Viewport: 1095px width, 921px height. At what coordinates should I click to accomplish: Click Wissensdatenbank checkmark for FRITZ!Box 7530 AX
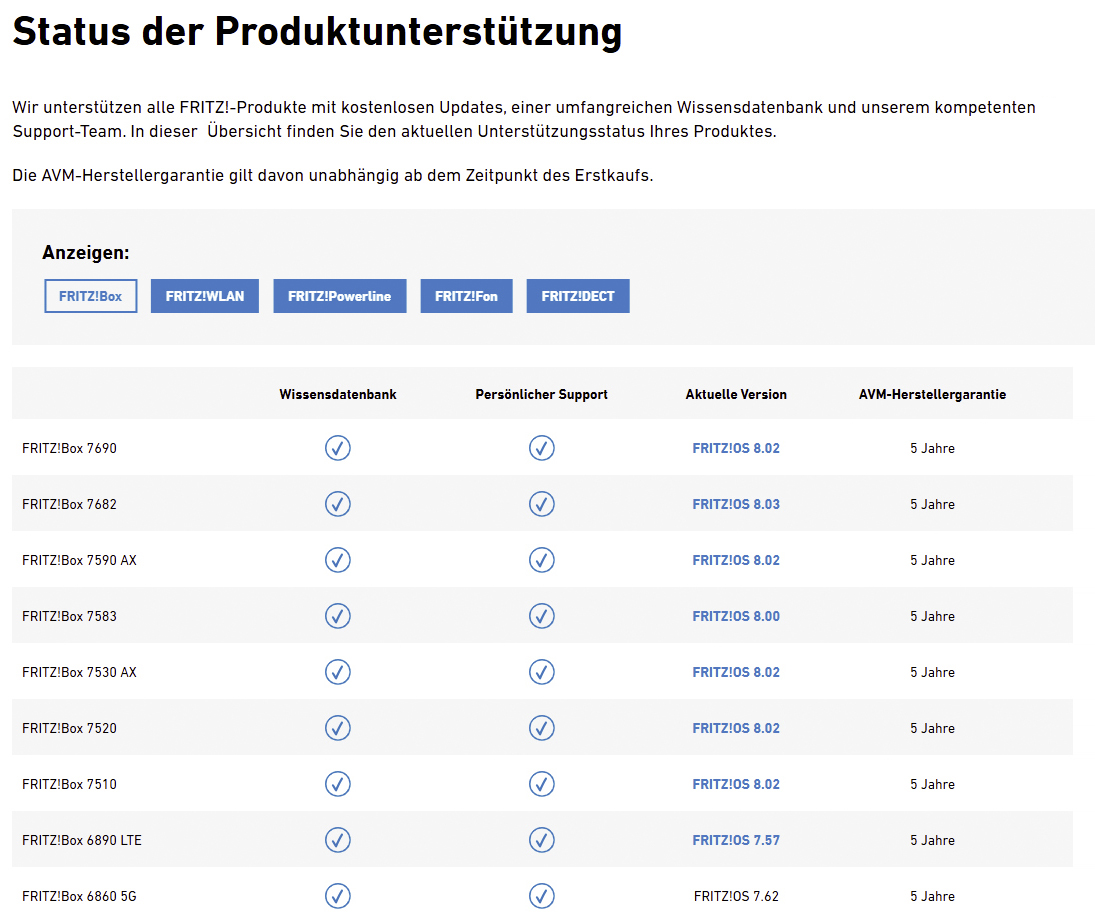[x=338, y=672]
